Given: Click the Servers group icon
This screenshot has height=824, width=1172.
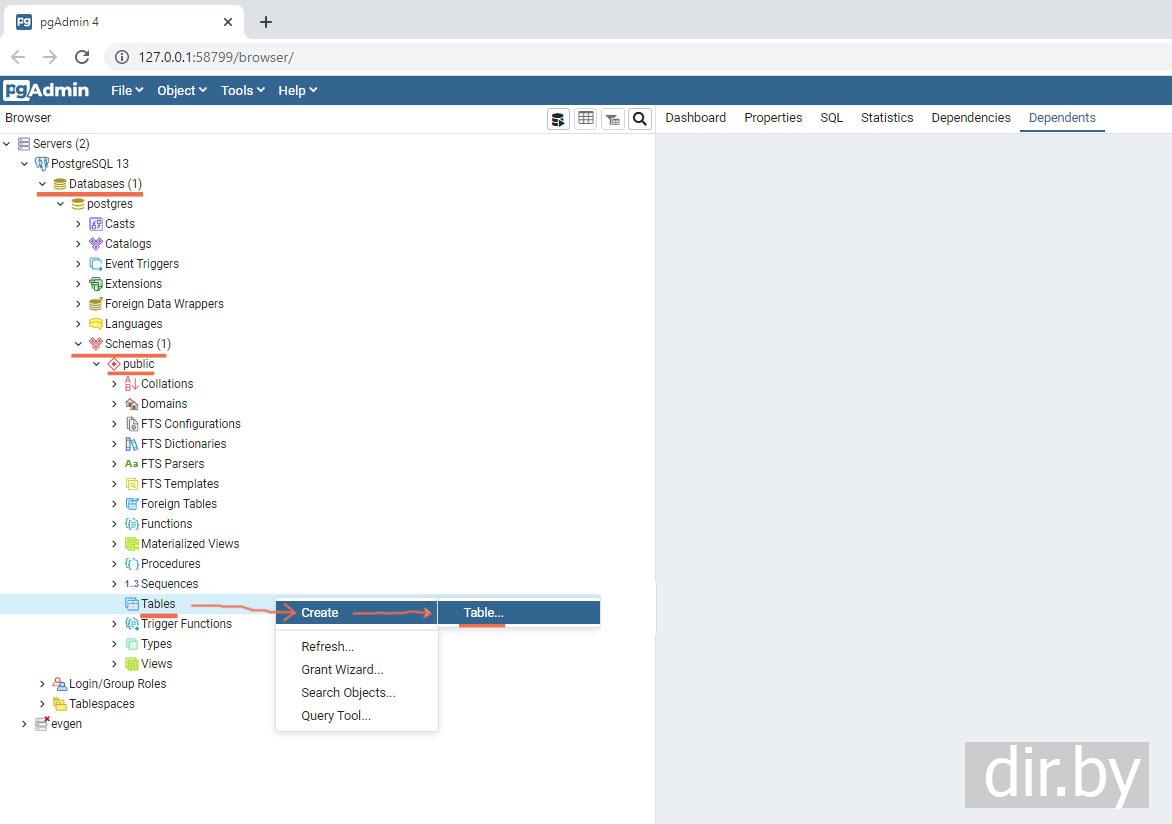Looking at the screenshot, I should 24,144.
